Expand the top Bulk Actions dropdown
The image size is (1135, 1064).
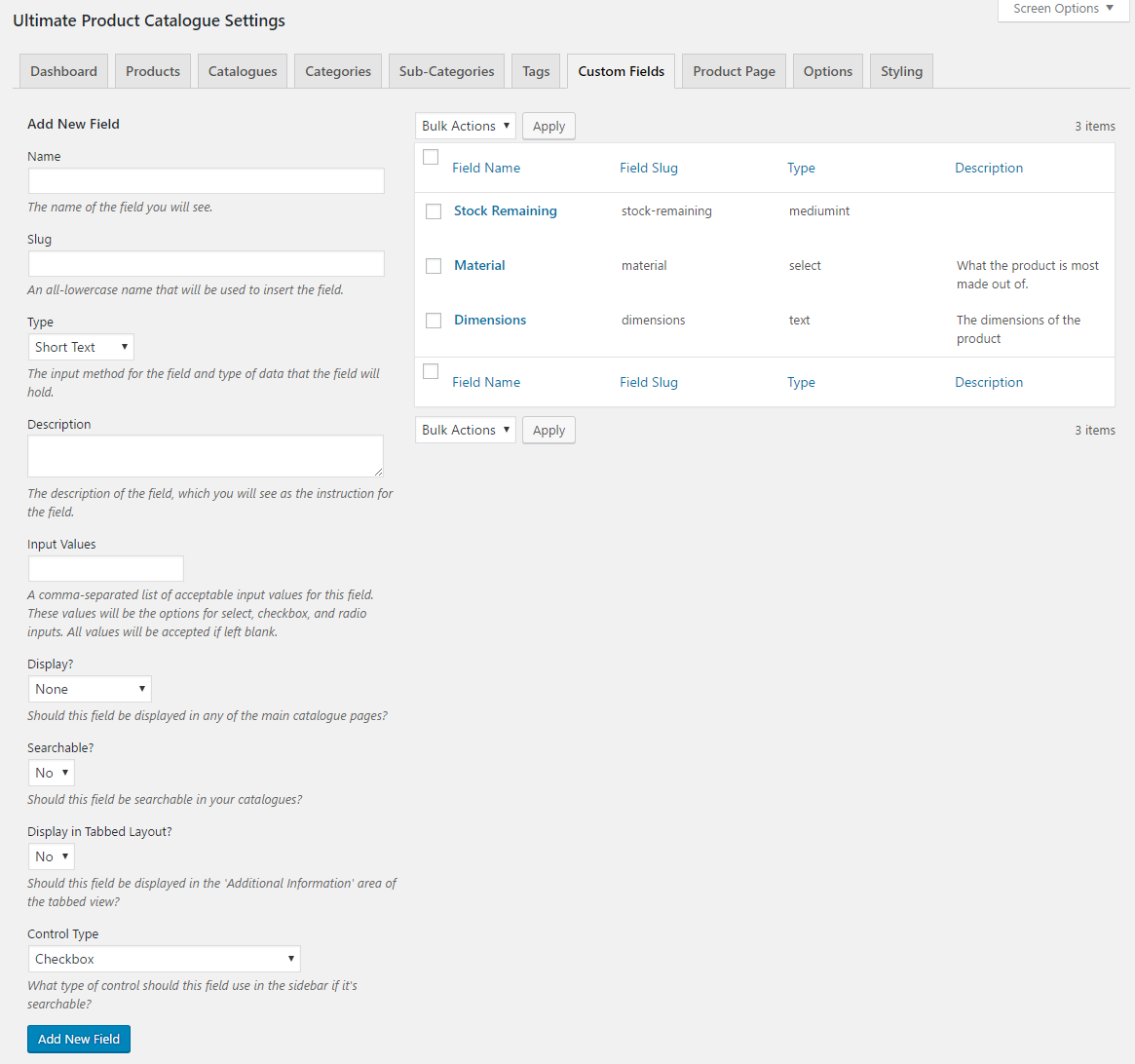(x=465, y=126)
